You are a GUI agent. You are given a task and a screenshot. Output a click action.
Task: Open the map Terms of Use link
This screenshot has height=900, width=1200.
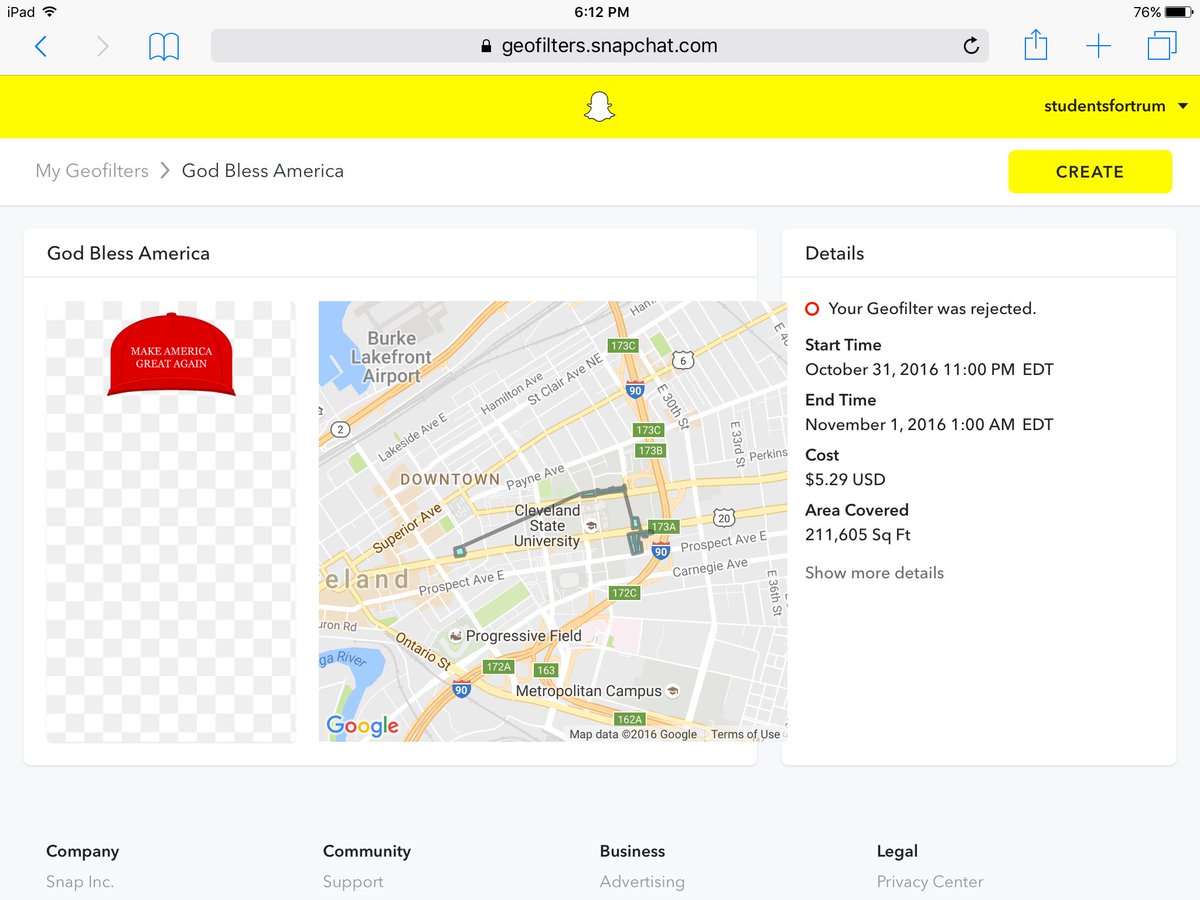click(745, 734)
